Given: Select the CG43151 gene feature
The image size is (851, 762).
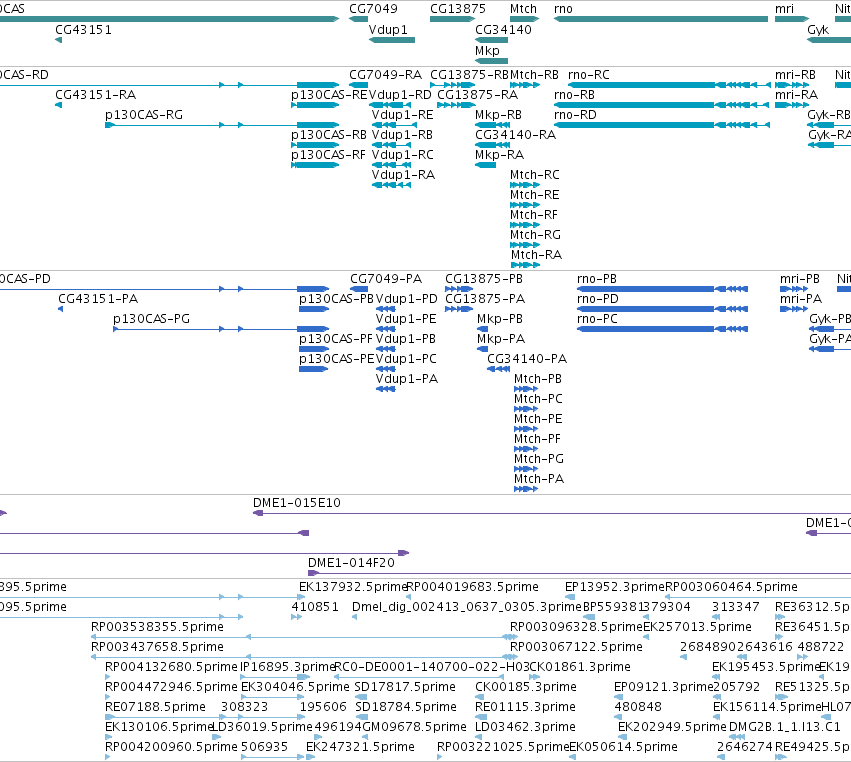Looking at the screenshot, I should point(59,40).
